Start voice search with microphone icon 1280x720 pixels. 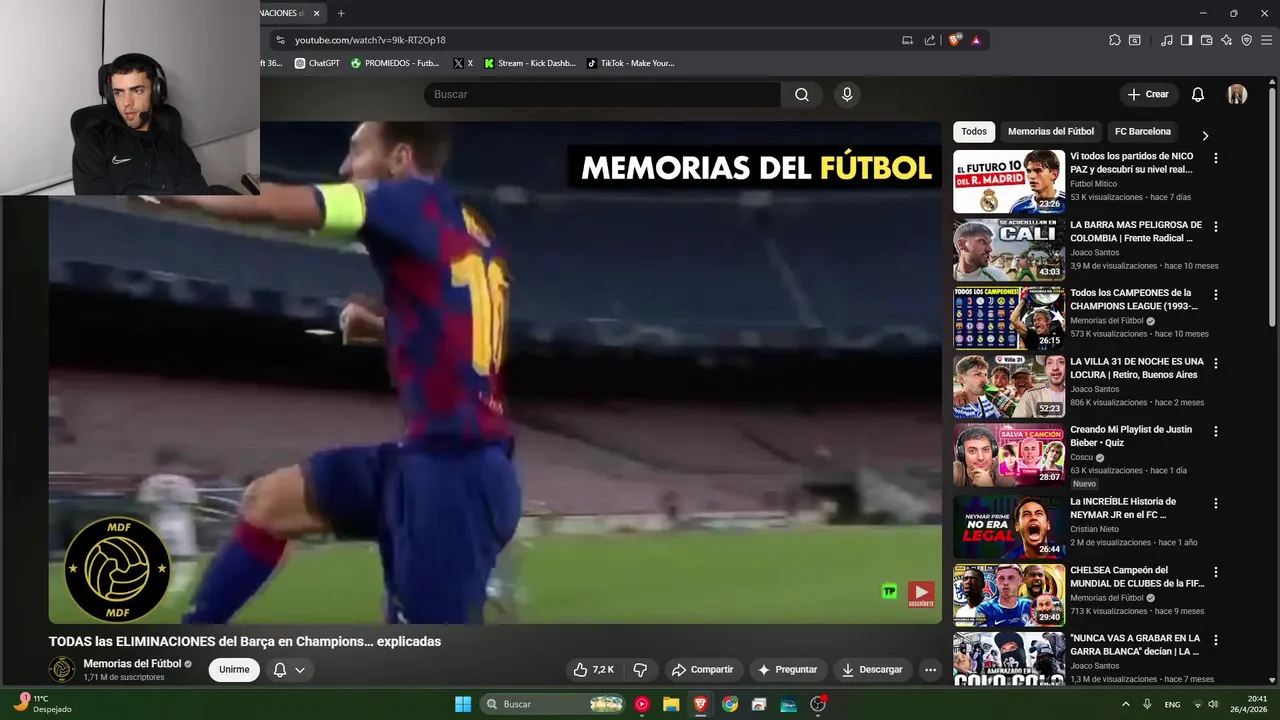(847, 94)
